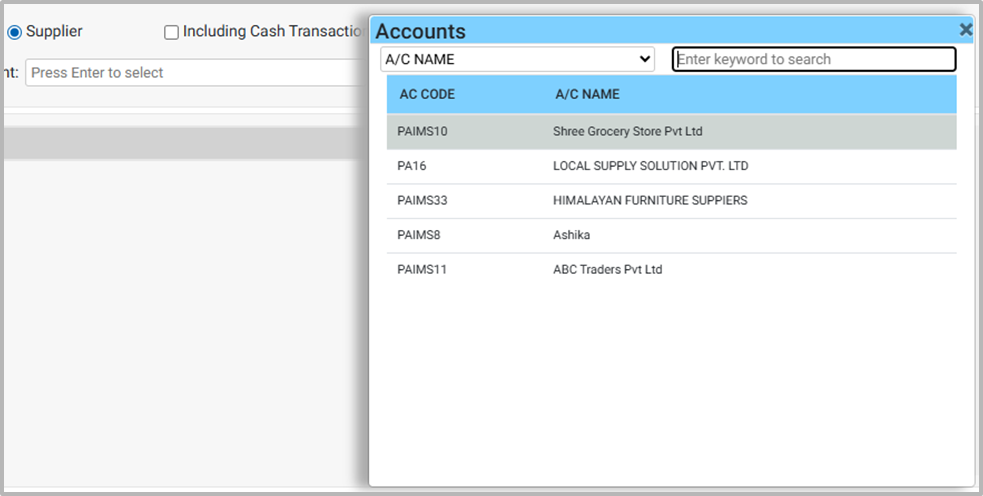The image size is (983, 496).
Task: Click the chevron arrow on the A/C NAME selector
Action: point(644,60)
